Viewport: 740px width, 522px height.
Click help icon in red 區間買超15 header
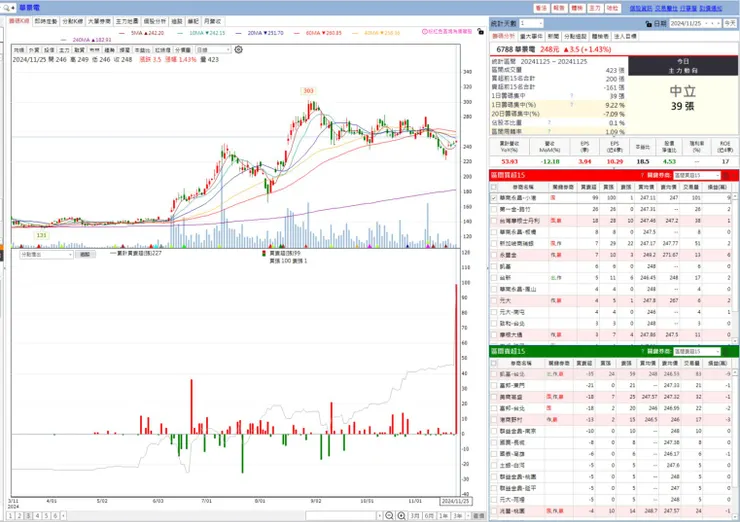(x=642, y=176)
